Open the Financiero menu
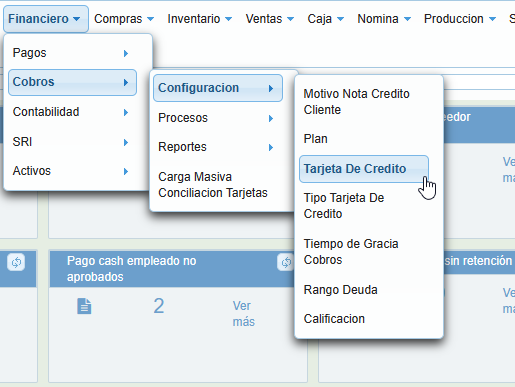 pos(46,19)
